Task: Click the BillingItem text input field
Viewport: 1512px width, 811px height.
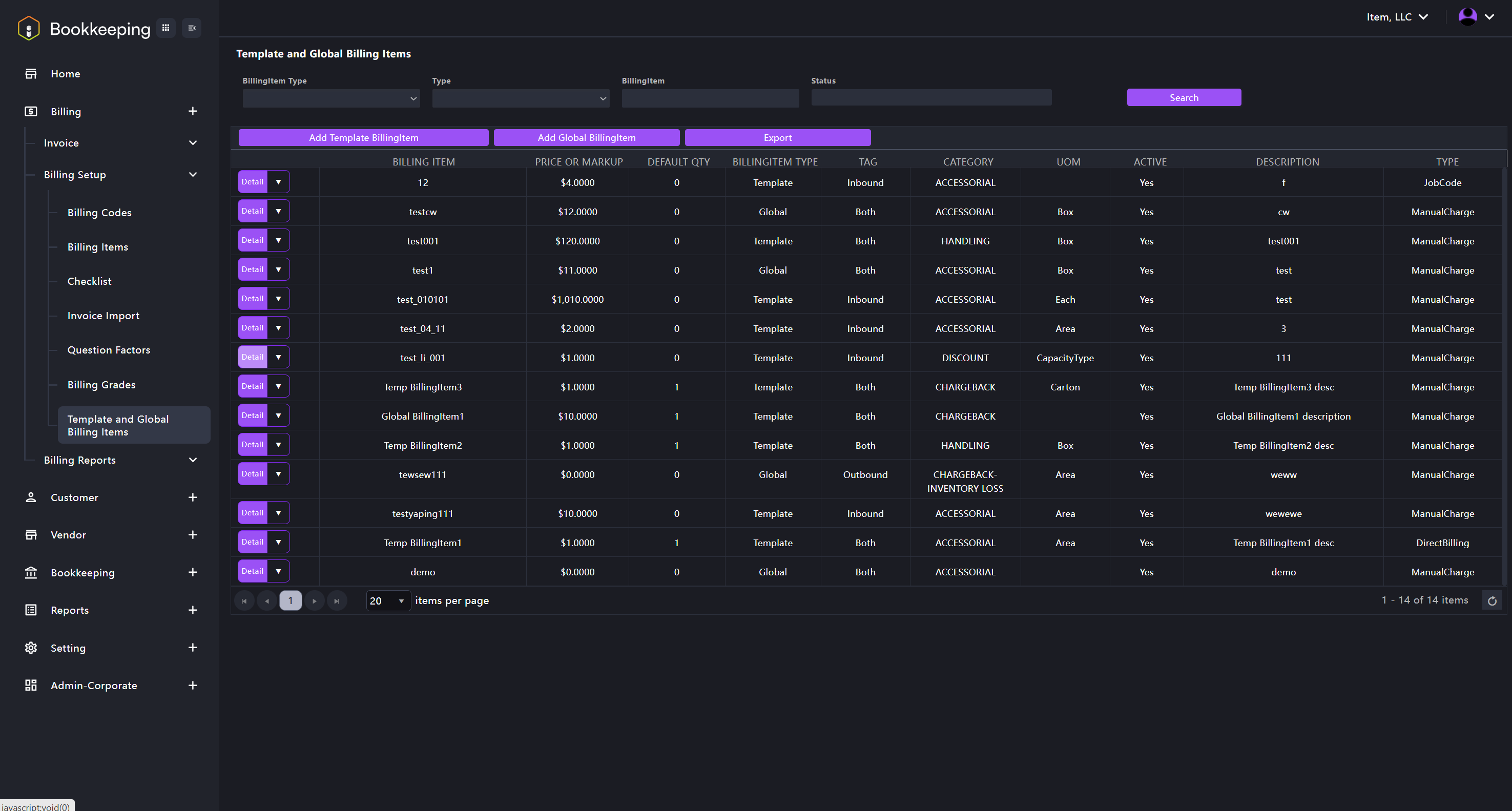Action: pyautogui.click(x=710, y=98)
